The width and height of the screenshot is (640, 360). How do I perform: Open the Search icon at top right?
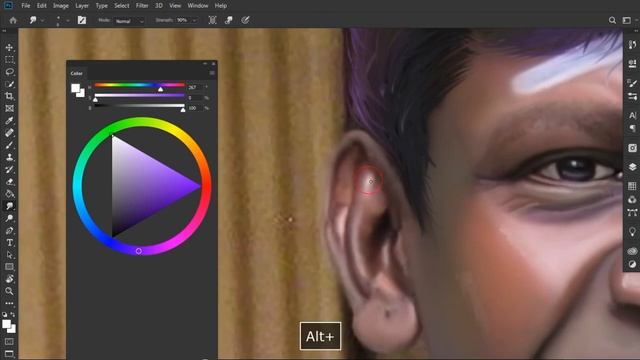[612, 20]
